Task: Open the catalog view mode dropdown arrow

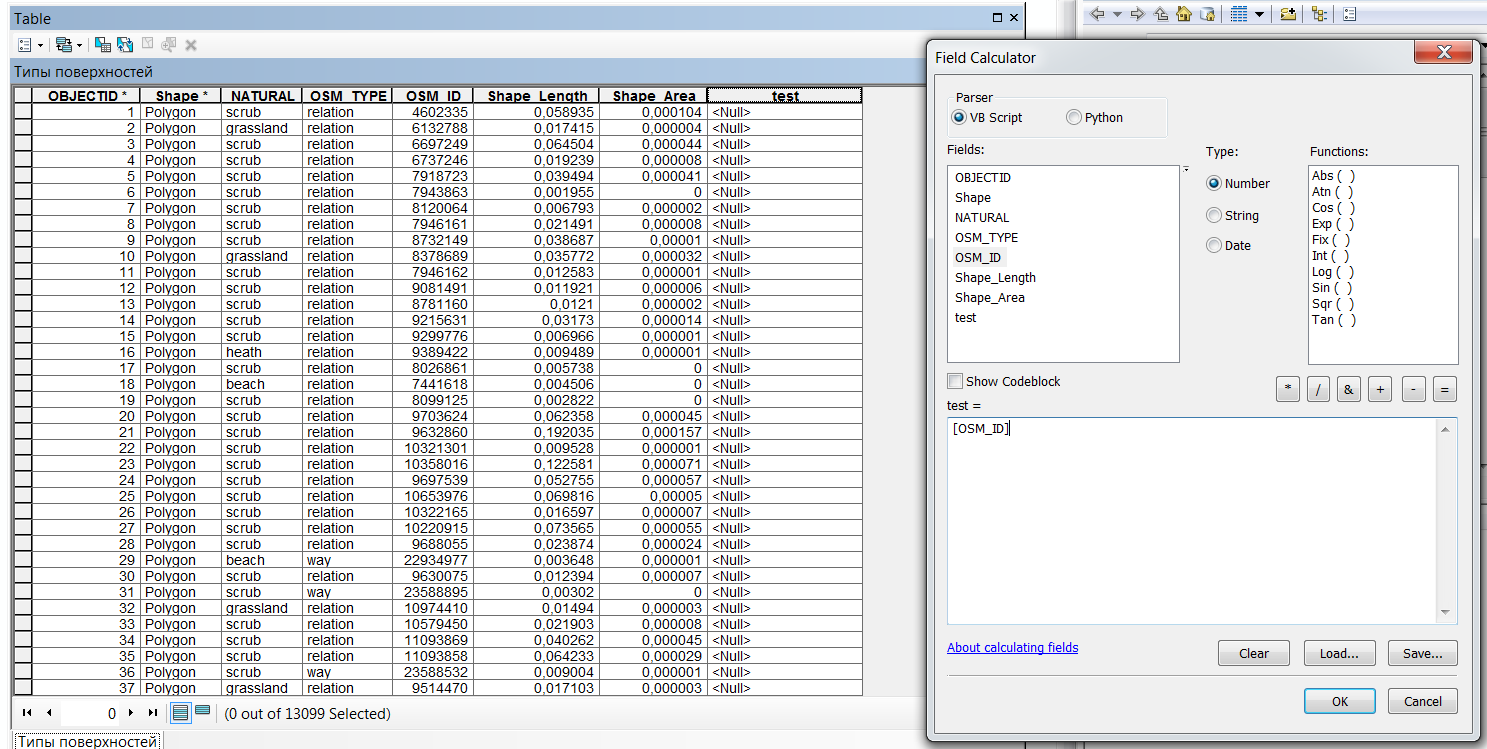Action: (x=1259, y=14)
